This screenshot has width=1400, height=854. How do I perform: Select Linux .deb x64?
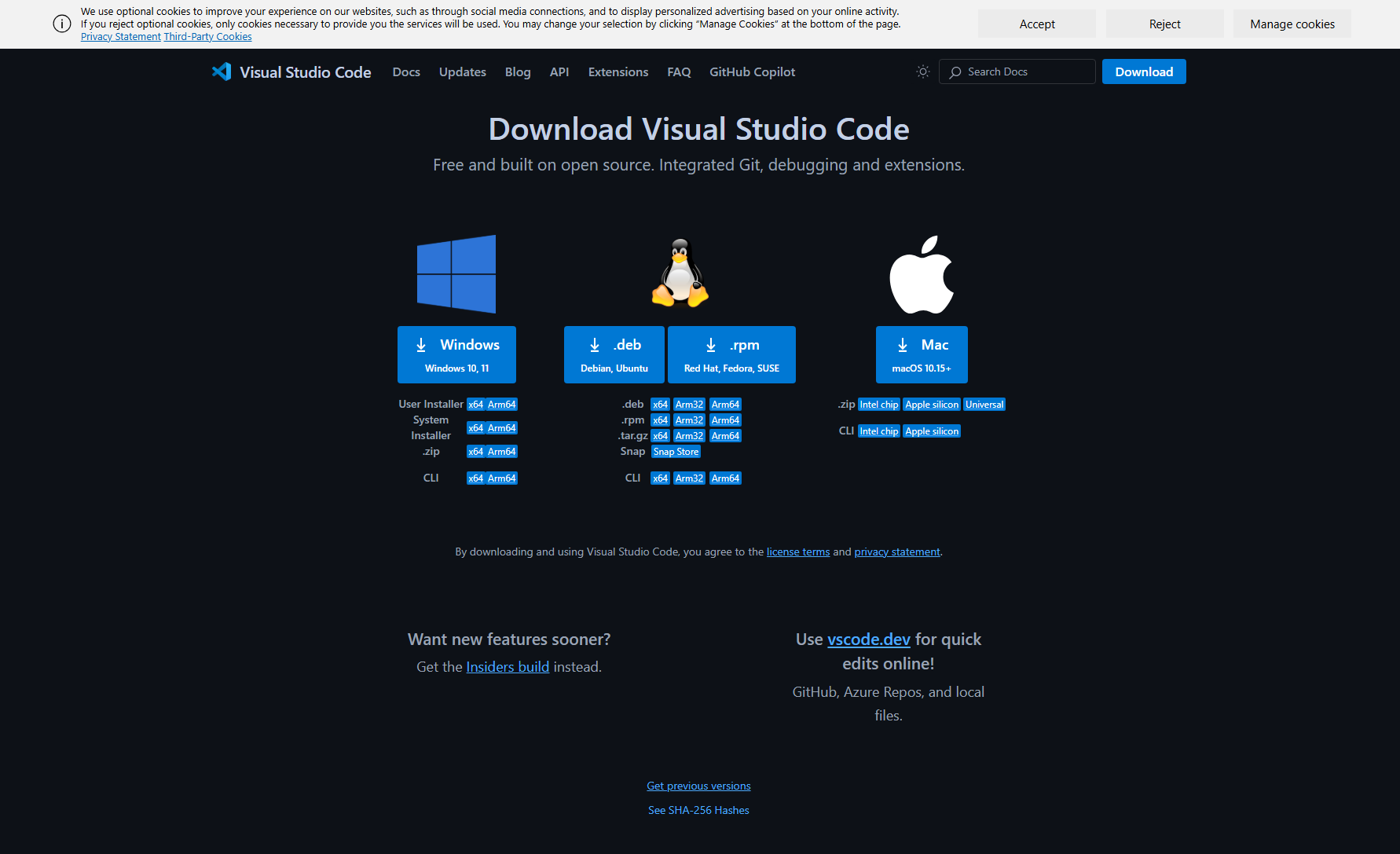[x=661, y=405]
